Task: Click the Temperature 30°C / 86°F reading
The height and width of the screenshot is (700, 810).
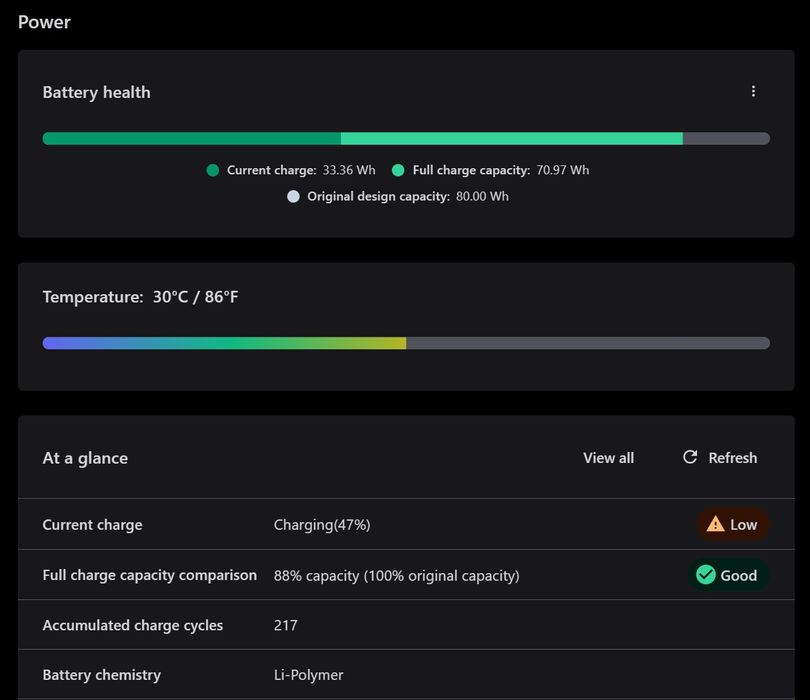Action: 141,297
